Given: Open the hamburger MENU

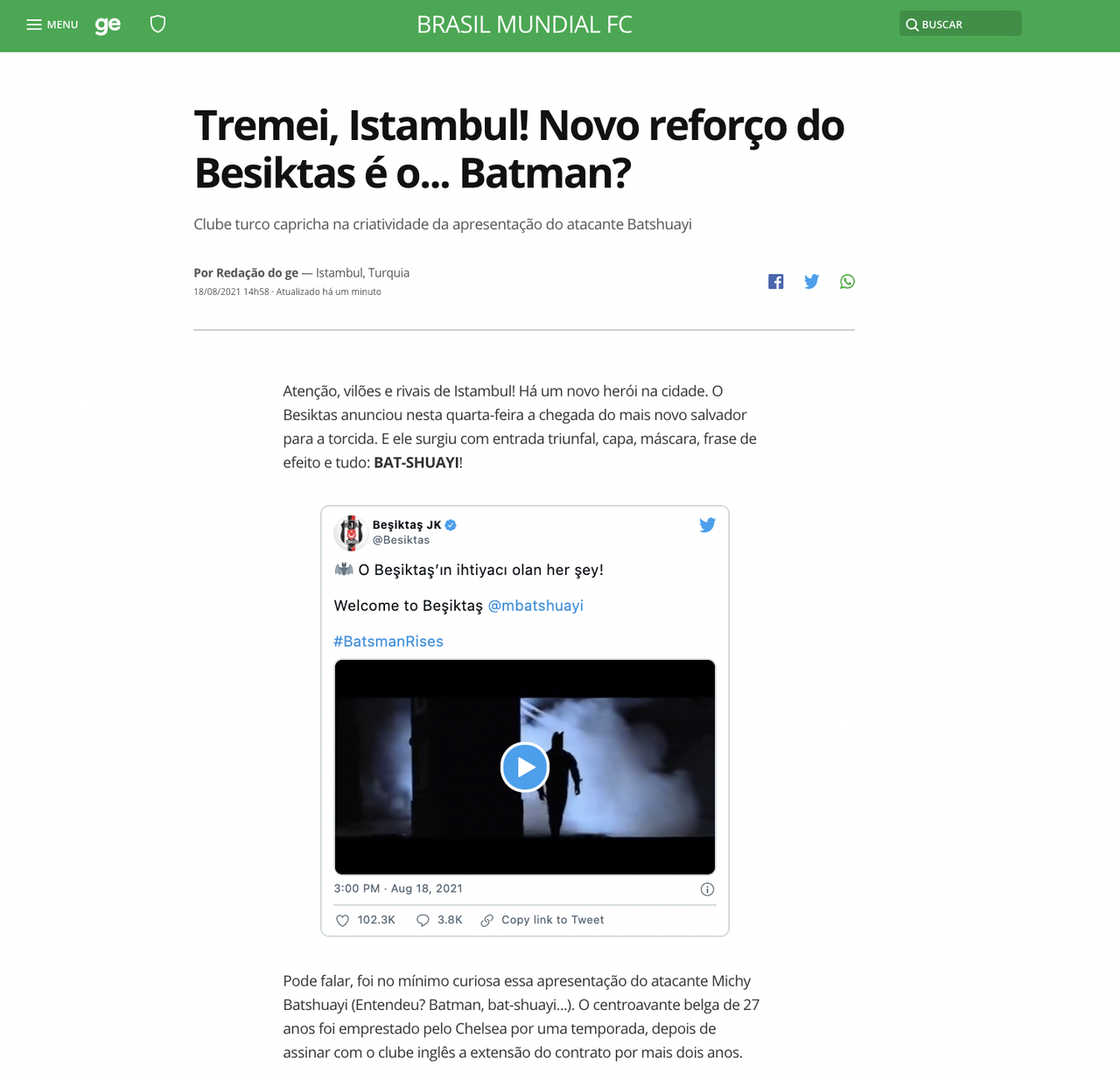Looking at the screenshot, I should coord(52,25).
